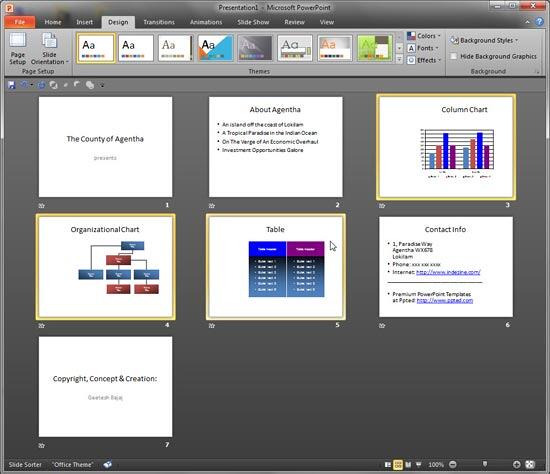This screenshot has width=550, height=474.
Task: Open the Review tab
Action: click(x=294, y=22)
